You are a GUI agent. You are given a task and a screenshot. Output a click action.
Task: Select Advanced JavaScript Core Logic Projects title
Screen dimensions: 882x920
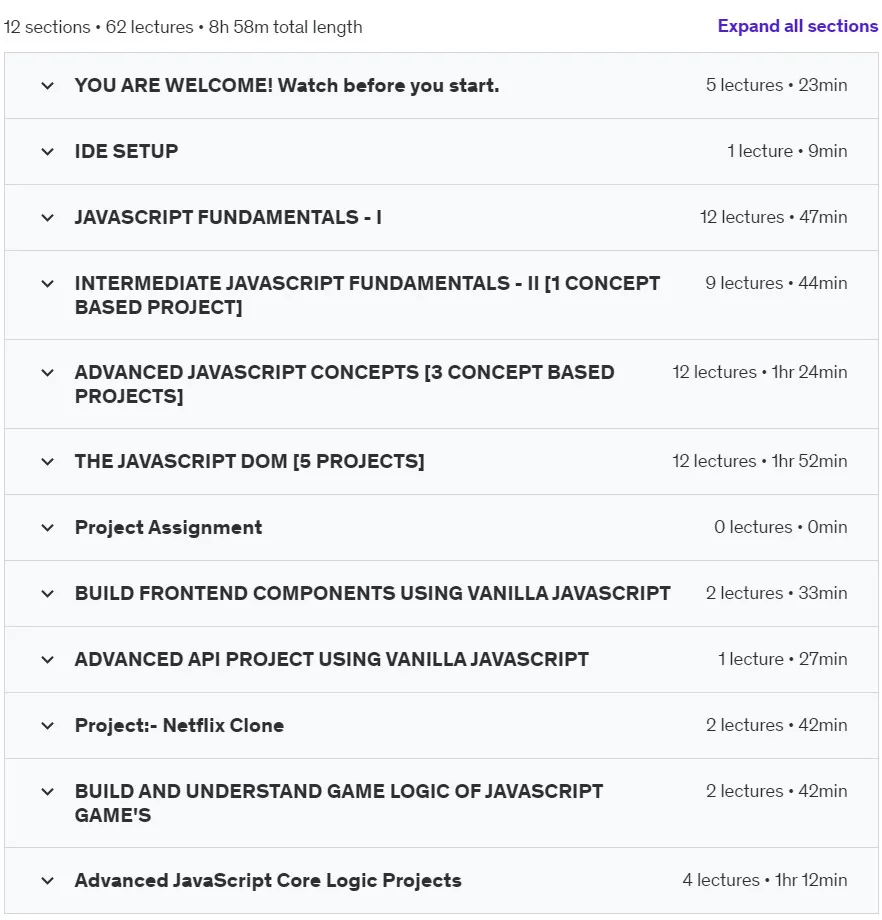pos(268,881)
